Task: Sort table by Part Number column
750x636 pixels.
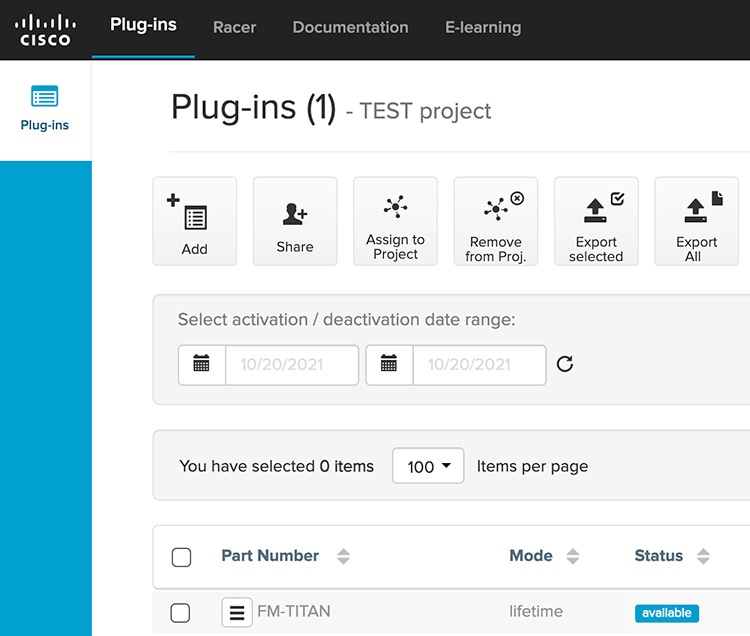Action: (343, 557)
